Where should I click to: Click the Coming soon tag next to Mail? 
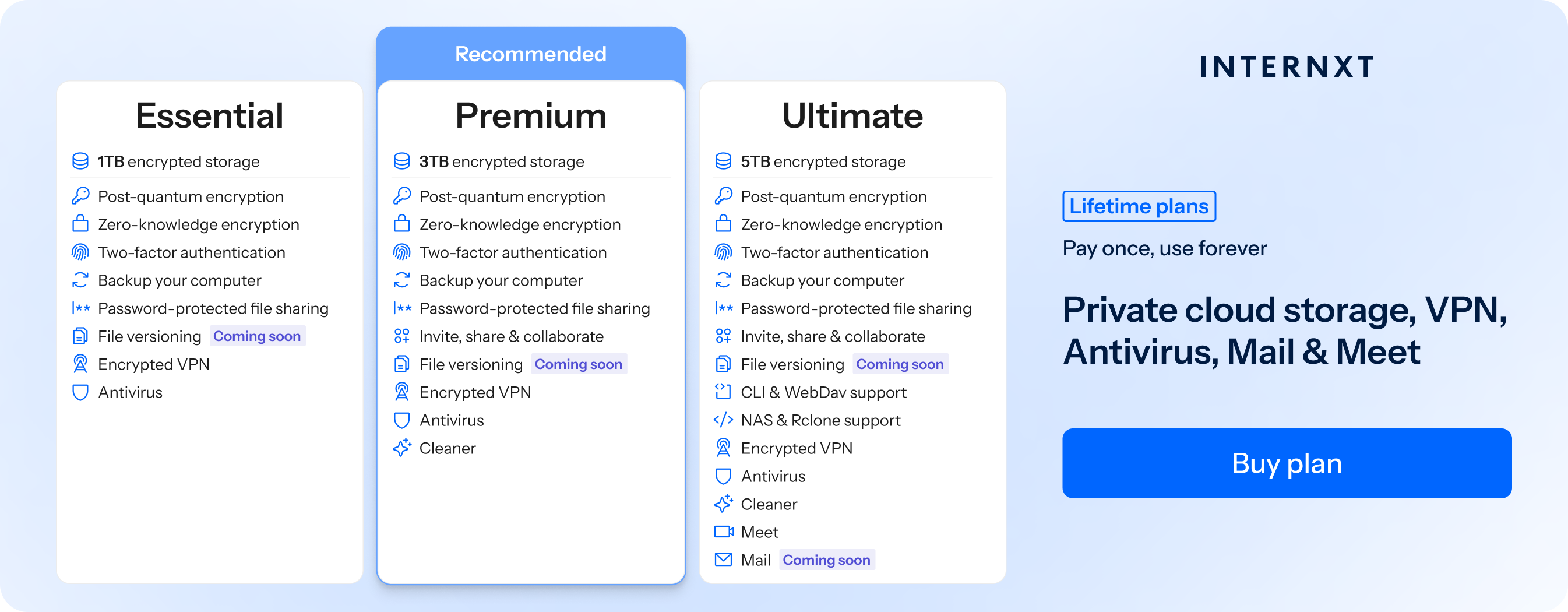tap(827, 560)
